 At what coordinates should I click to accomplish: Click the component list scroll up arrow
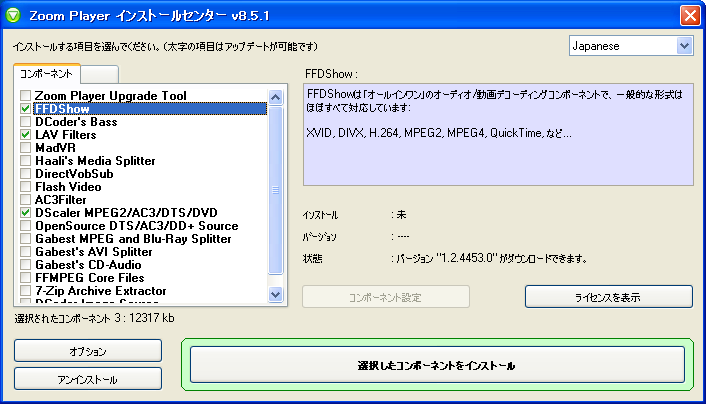point(276,97)
